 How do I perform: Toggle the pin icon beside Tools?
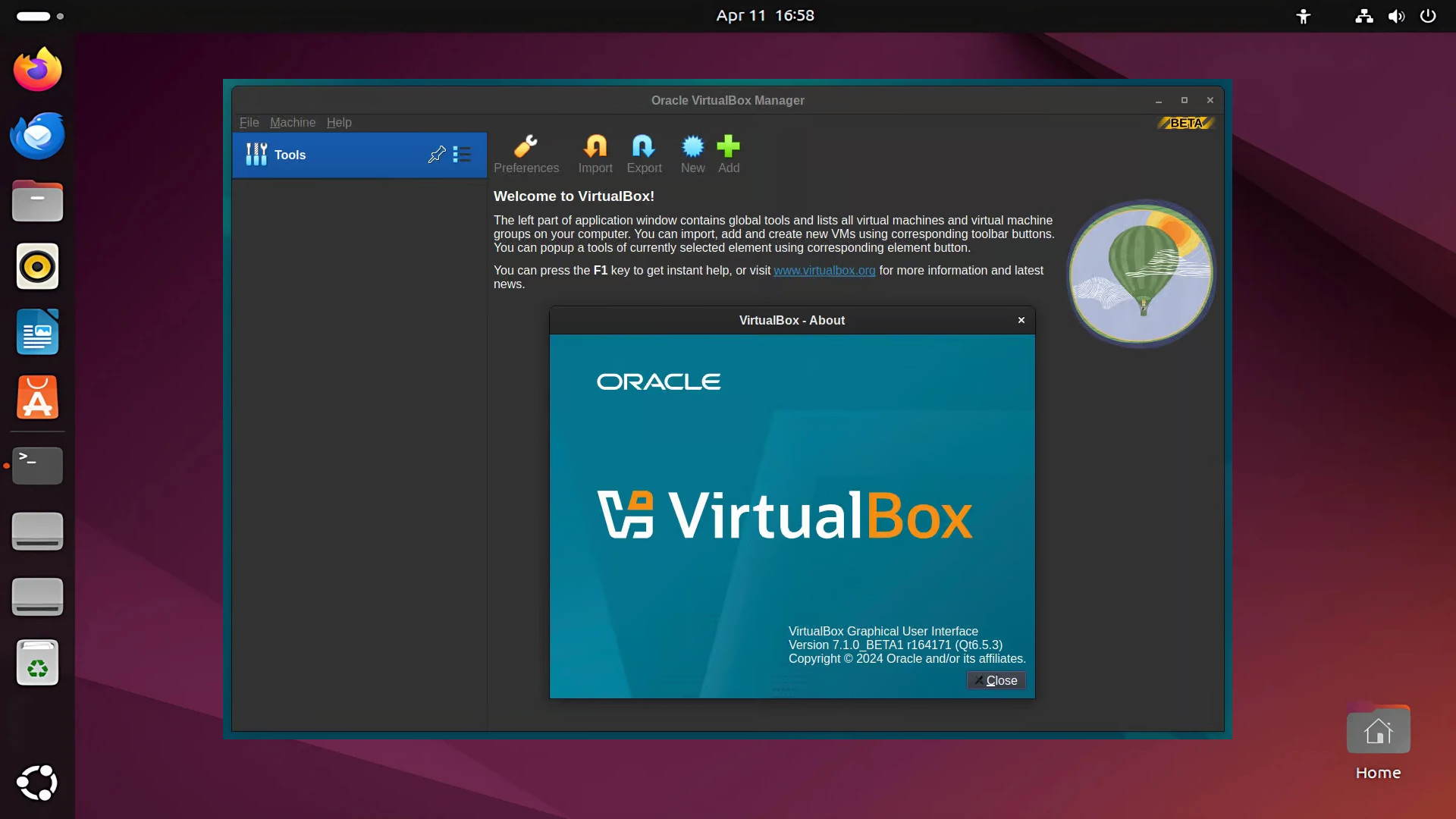tap(437, 155)
